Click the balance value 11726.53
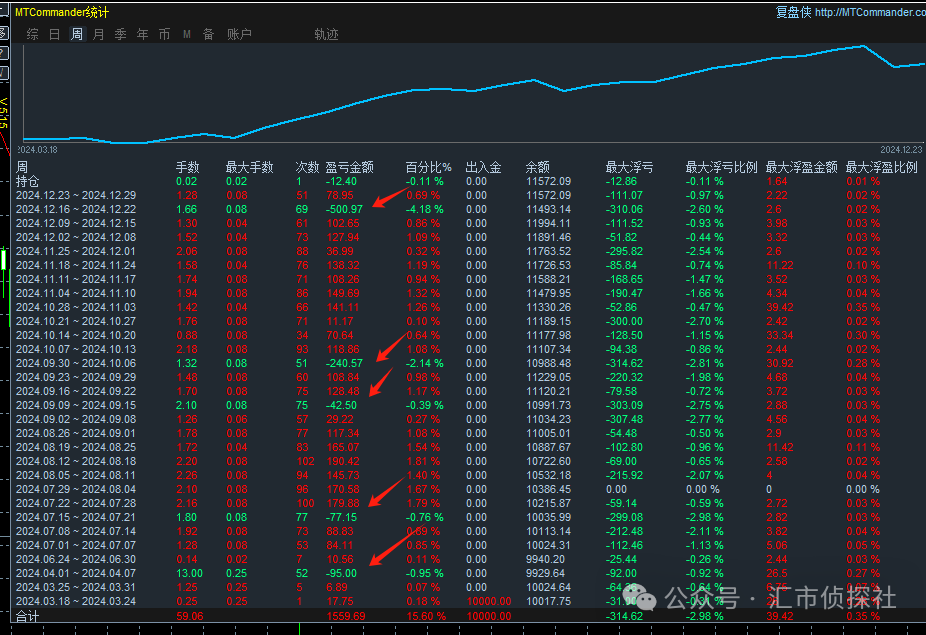The image size is (926, 635). [x=549, y=265]
